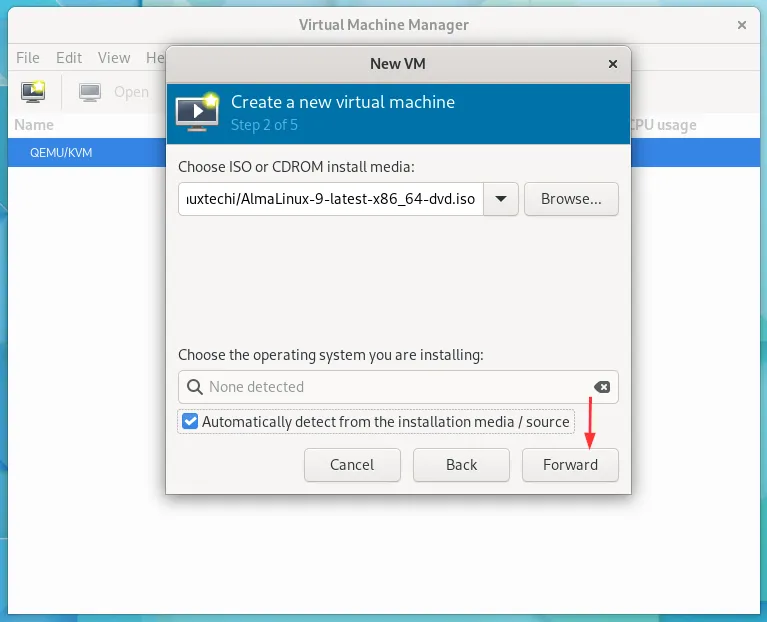Select the QEMU/KVM connection row

point(87,153)
